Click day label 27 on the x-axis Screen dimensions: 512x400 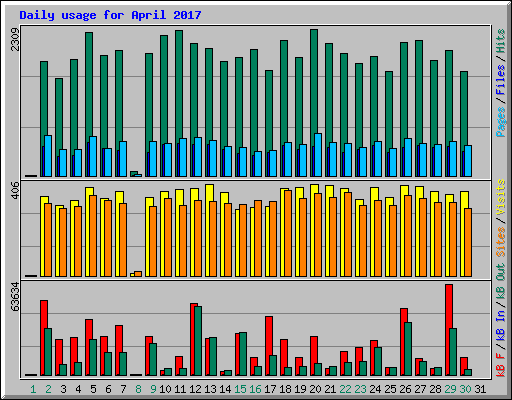click(x=420, y=389)
